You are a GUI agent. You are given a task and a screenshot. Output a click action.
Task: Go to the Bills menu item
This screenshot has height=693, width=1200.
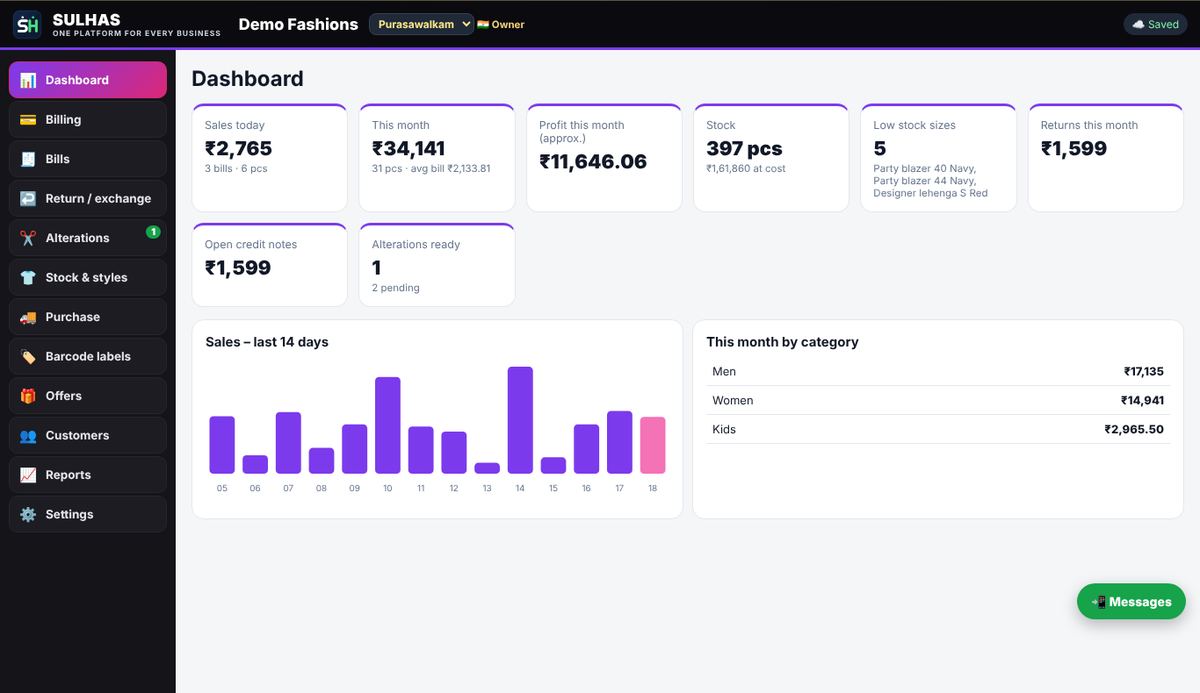(88, 159)
